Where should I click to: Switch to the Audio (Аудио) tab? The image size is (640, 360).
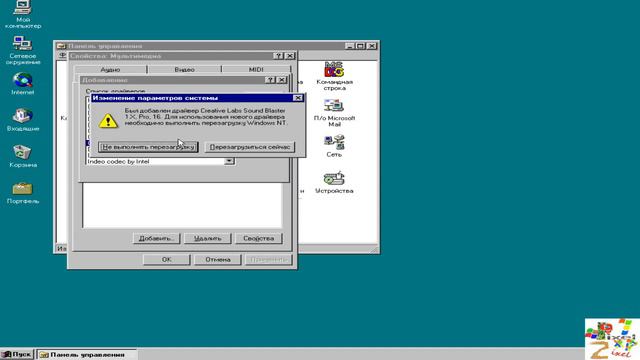click(x=110, y=69)
